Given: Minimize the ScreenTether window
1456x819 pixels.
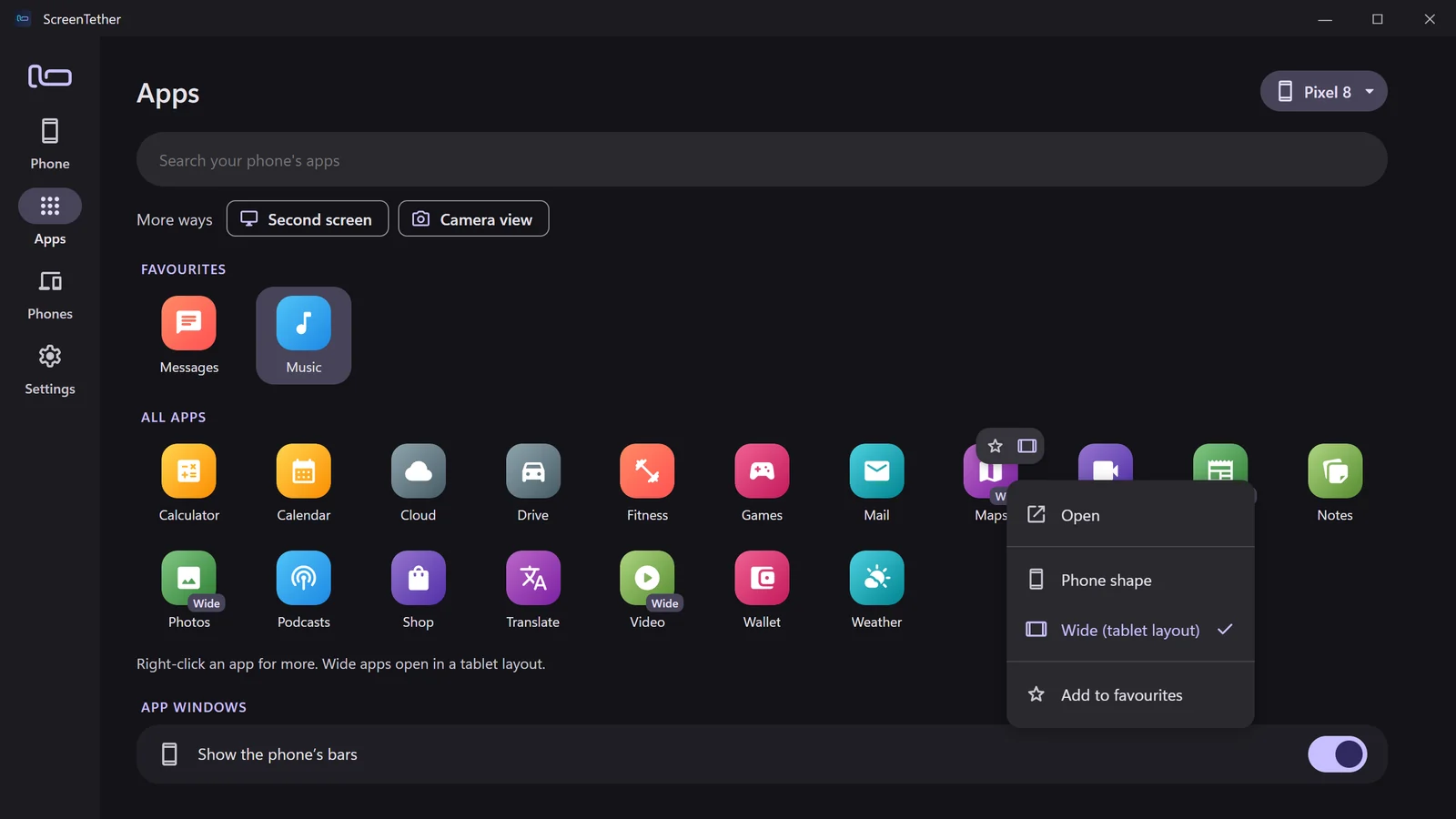Looking at the screenshot, I should 1325,18.
